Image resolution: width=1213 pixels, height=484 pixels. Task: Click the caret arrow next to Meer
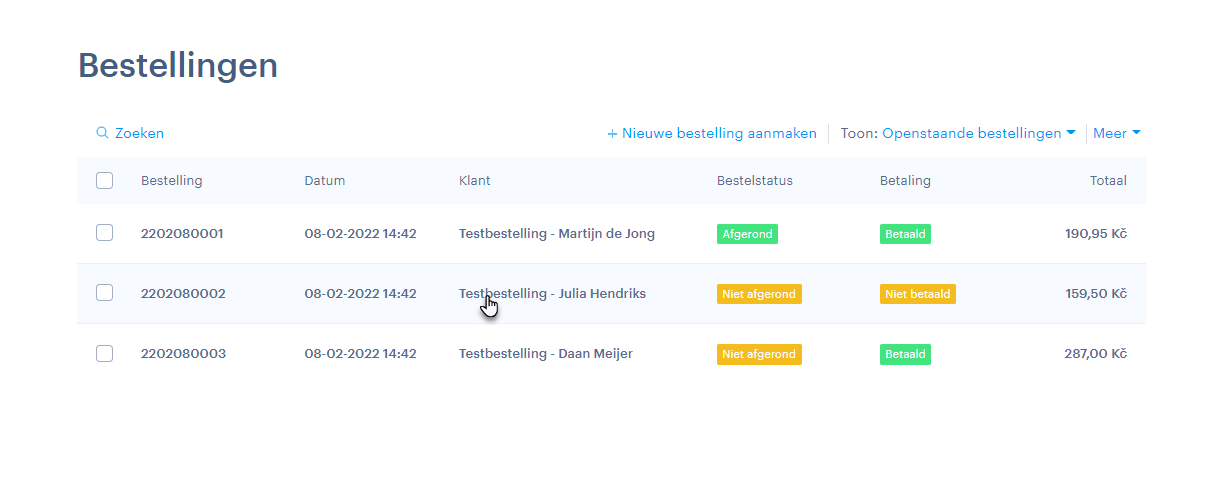[1136, 133]
